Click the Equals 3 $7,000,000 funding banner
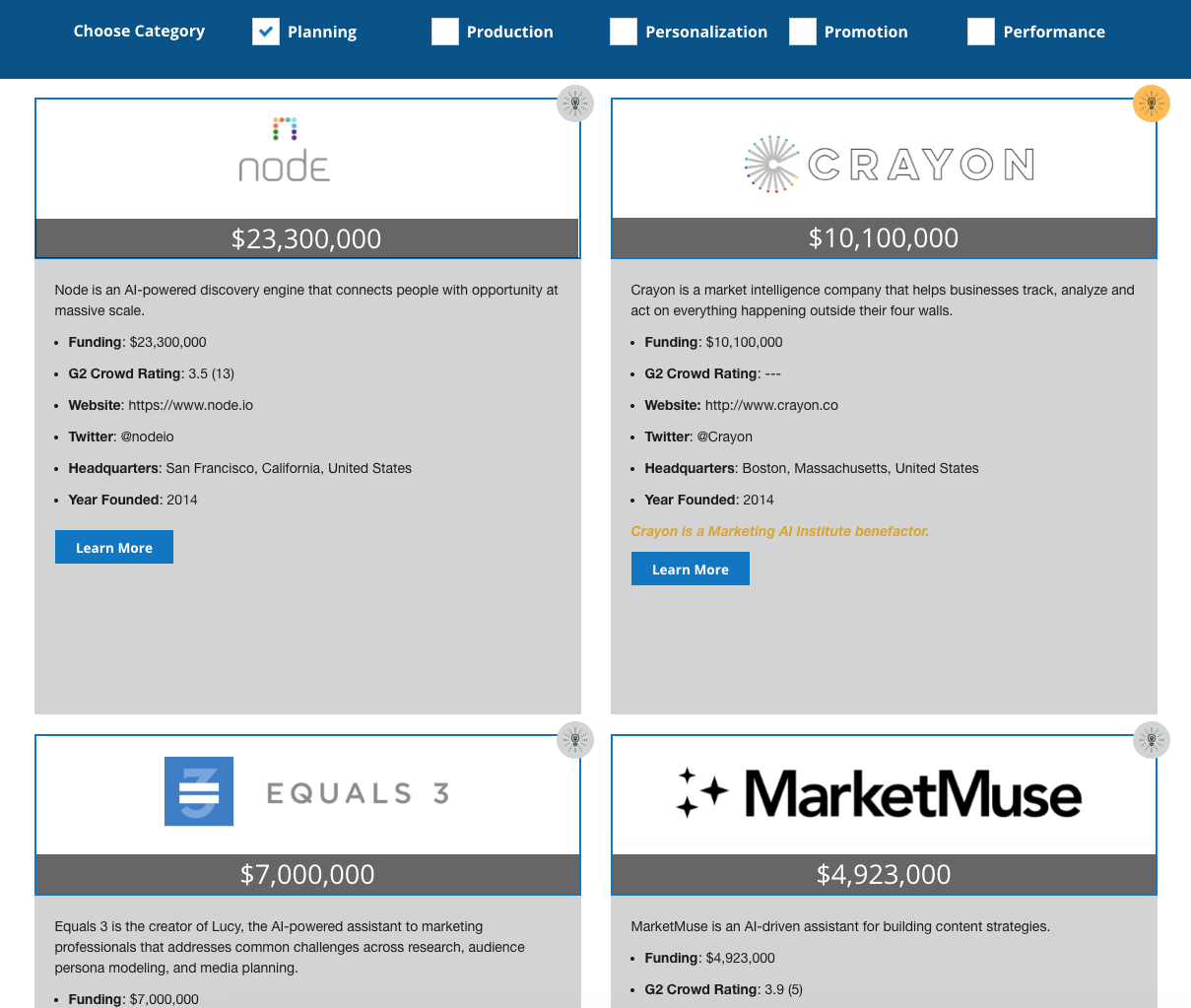Viewport: 1191px width, 1008px height. click(307, 875)
